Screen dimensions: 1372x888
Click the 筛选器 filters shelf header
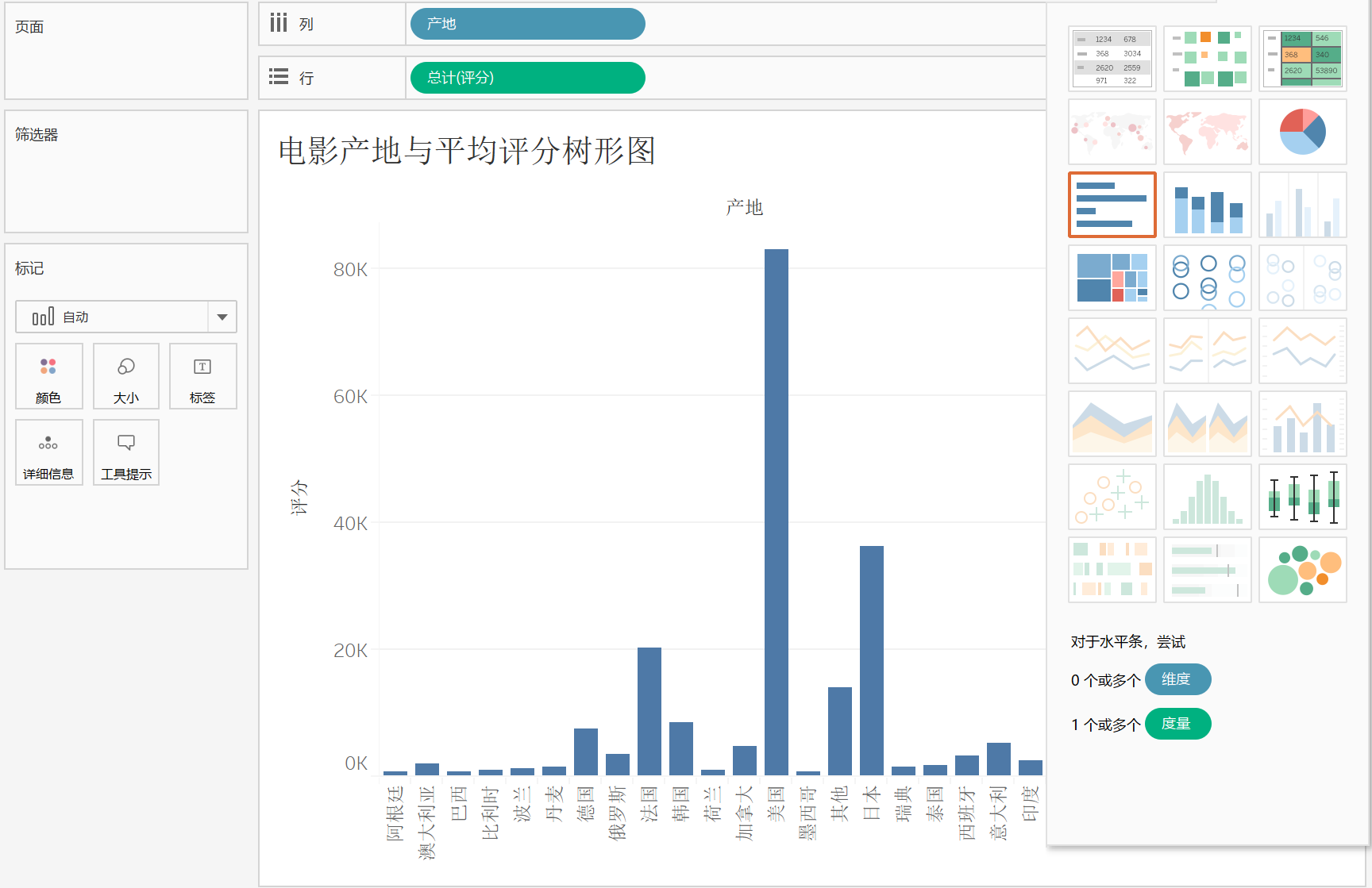(37, 135)
